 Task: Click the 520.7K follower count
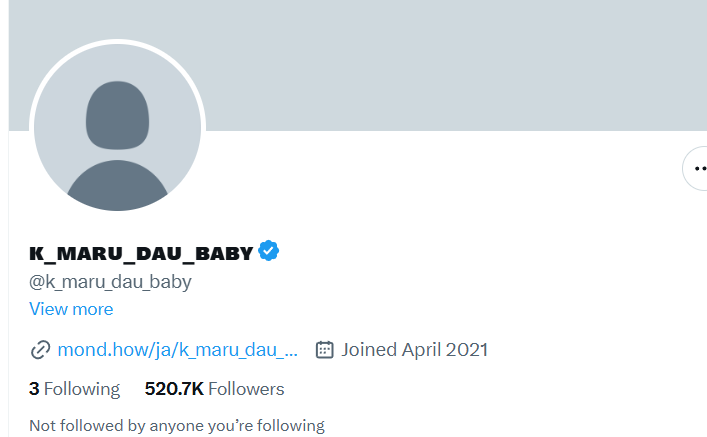175,389
